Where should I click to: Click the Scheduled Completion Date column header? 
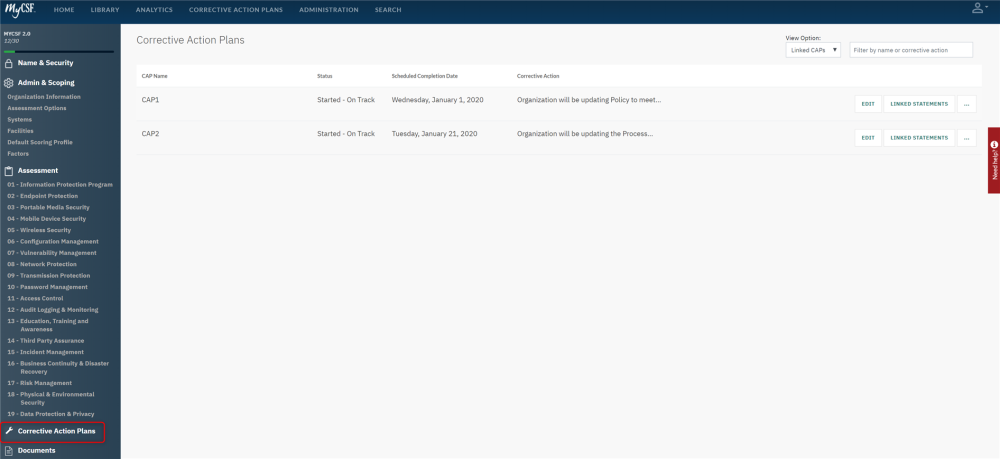point(425,76)
